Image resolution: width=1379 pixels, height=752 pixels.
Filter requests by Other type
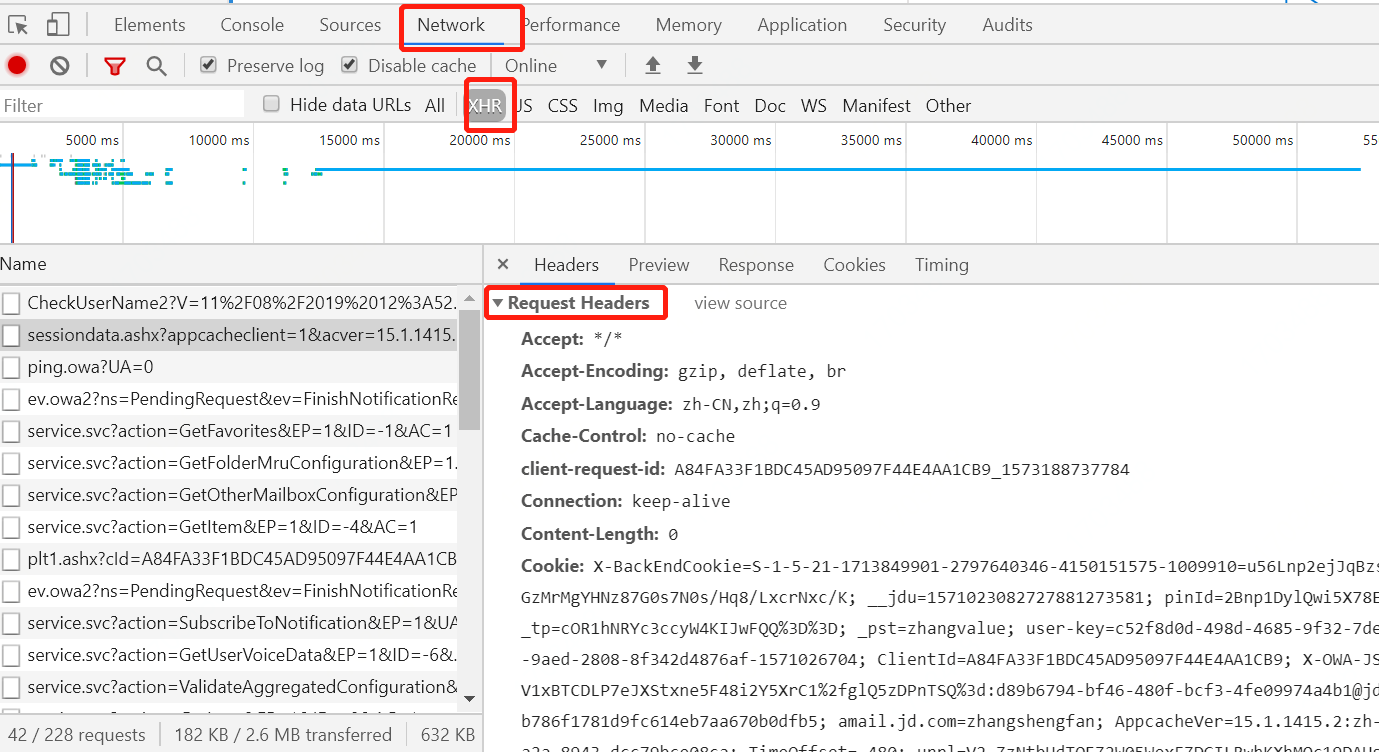tap(948, 106)
